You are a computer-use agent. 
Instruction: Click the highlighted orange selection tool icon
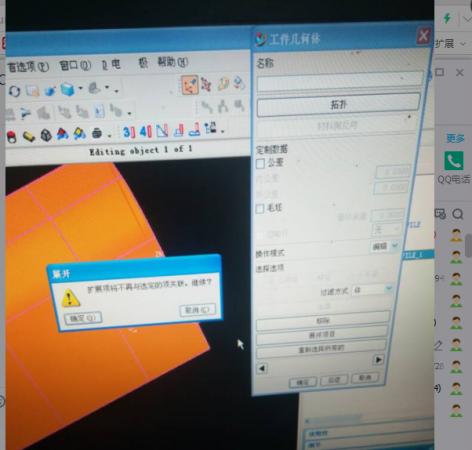(x=190, y=85)
